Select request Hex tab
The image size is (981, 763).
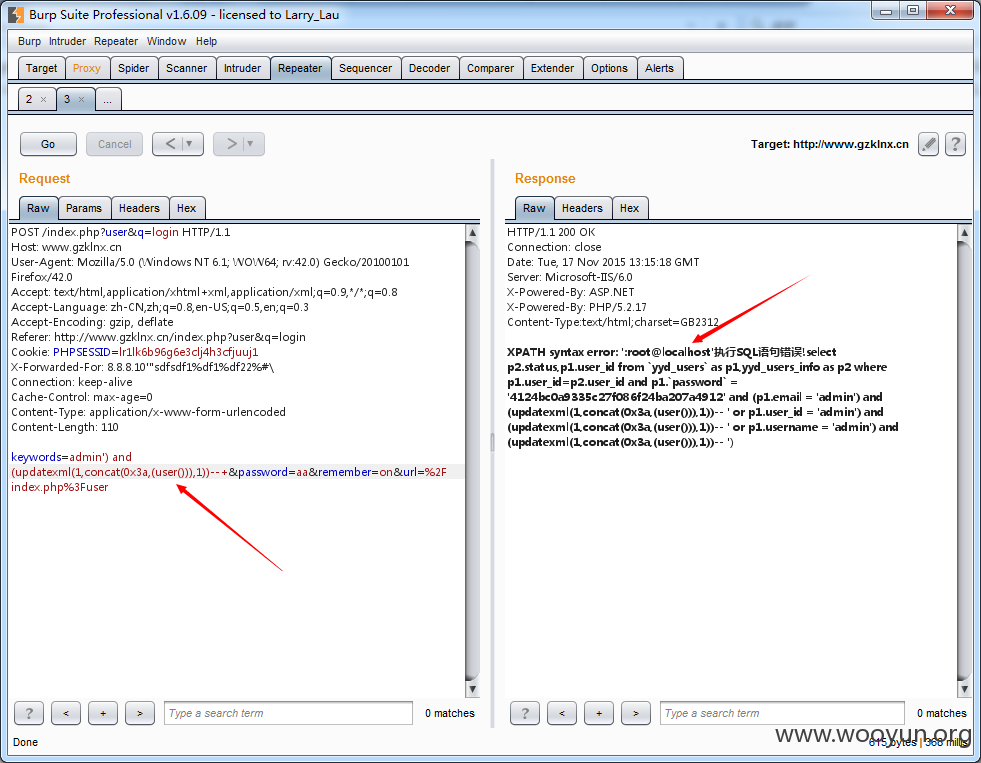point(186,208)
